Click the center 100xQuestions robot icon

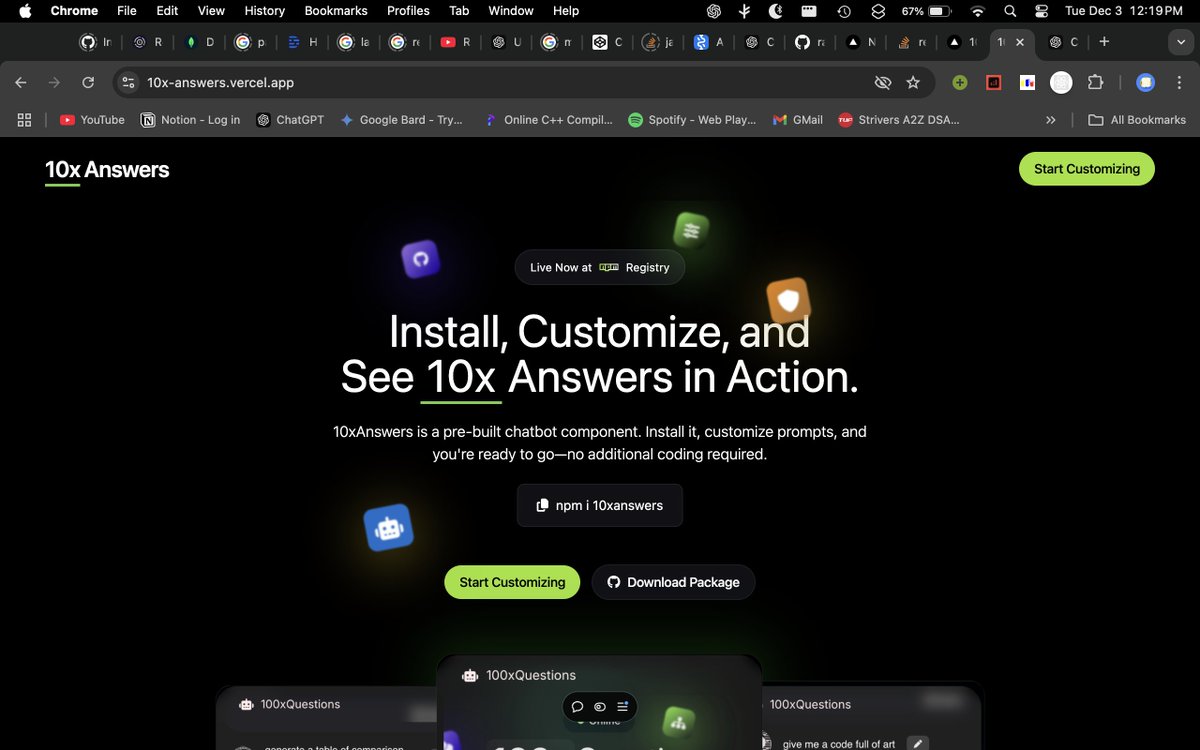(470, 675)
